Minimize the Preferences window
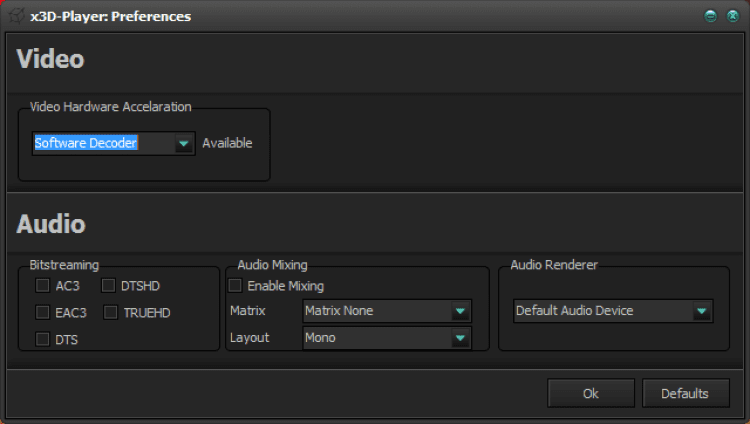This screenshot has width=750, height=424. 710,16
